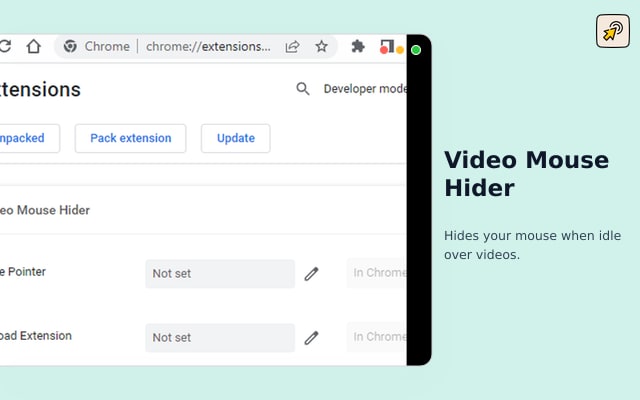Image resolution: width=640 pixels, height=400 pixels.
Task: Search extensions with the magnifier icon
Action: pyautogui.click(x=302, y=89)
